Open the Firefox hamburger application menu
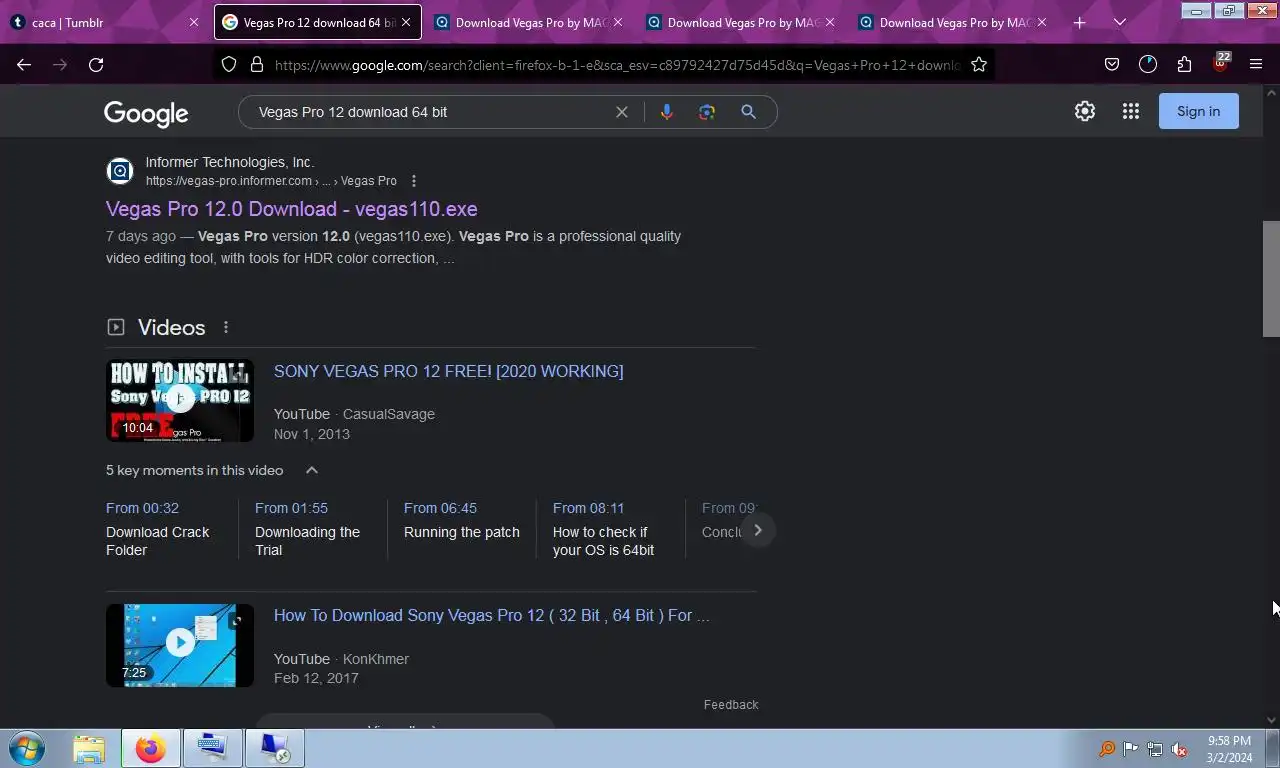 point(1256,64)
